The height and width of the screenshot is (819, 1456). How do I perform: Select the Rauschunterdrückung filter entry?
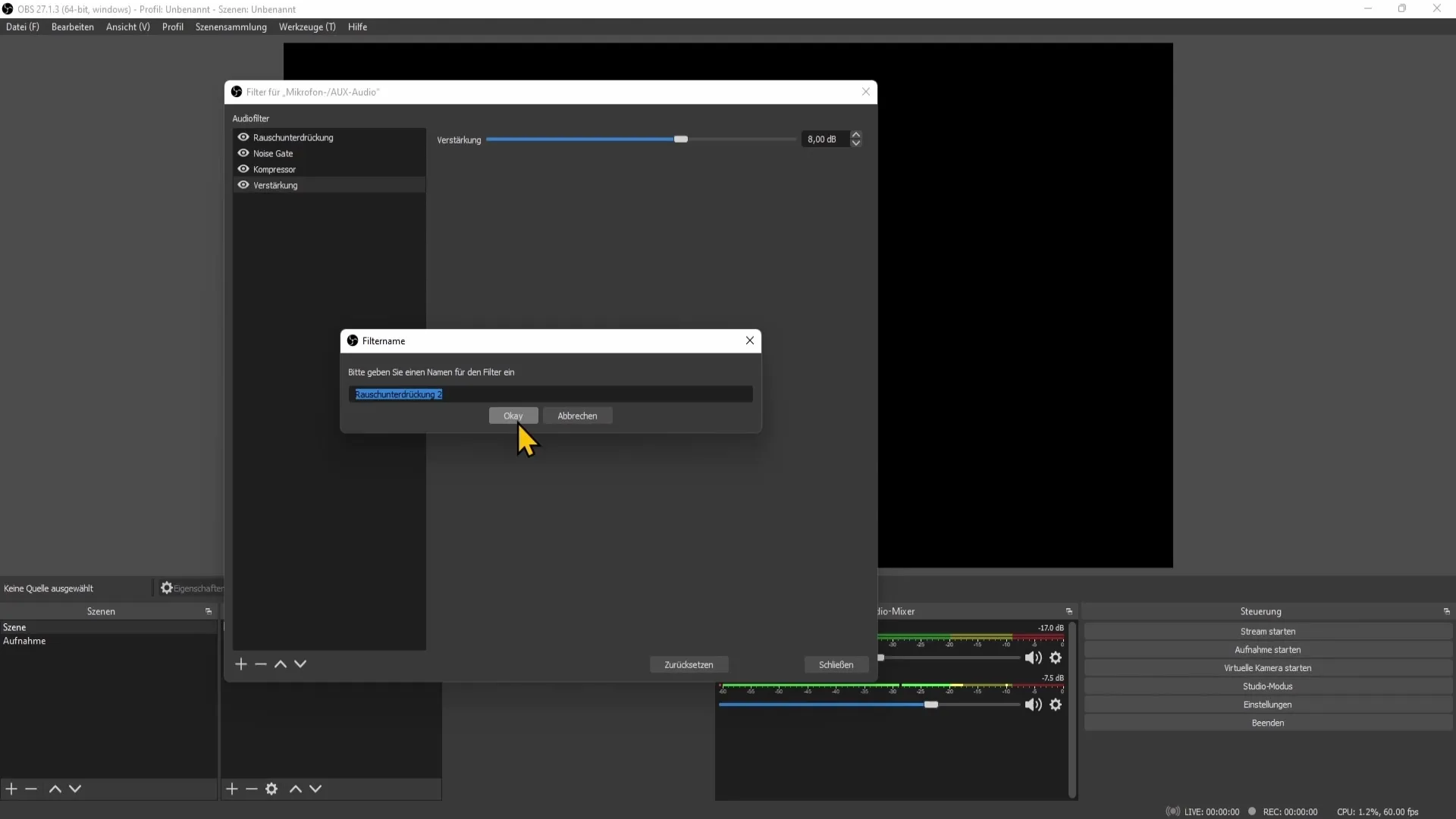(x=329, y=137)
